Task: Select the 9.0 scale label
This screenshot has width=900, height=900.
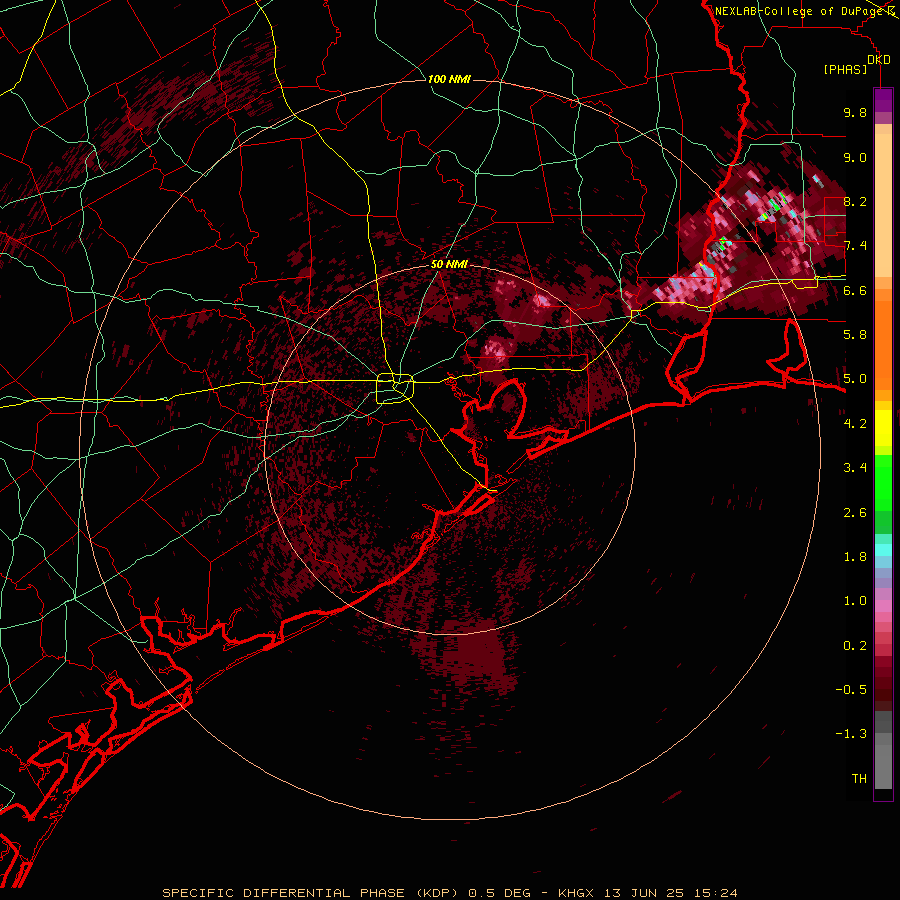Action: [x=855, y=157]
